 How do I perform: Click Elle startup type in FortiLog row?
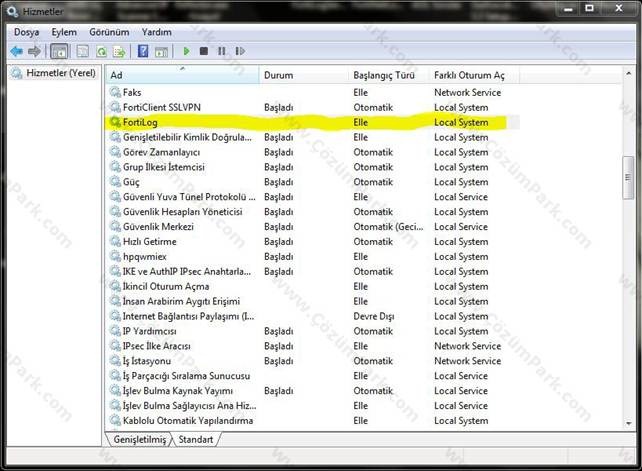(x=360, y=122)
